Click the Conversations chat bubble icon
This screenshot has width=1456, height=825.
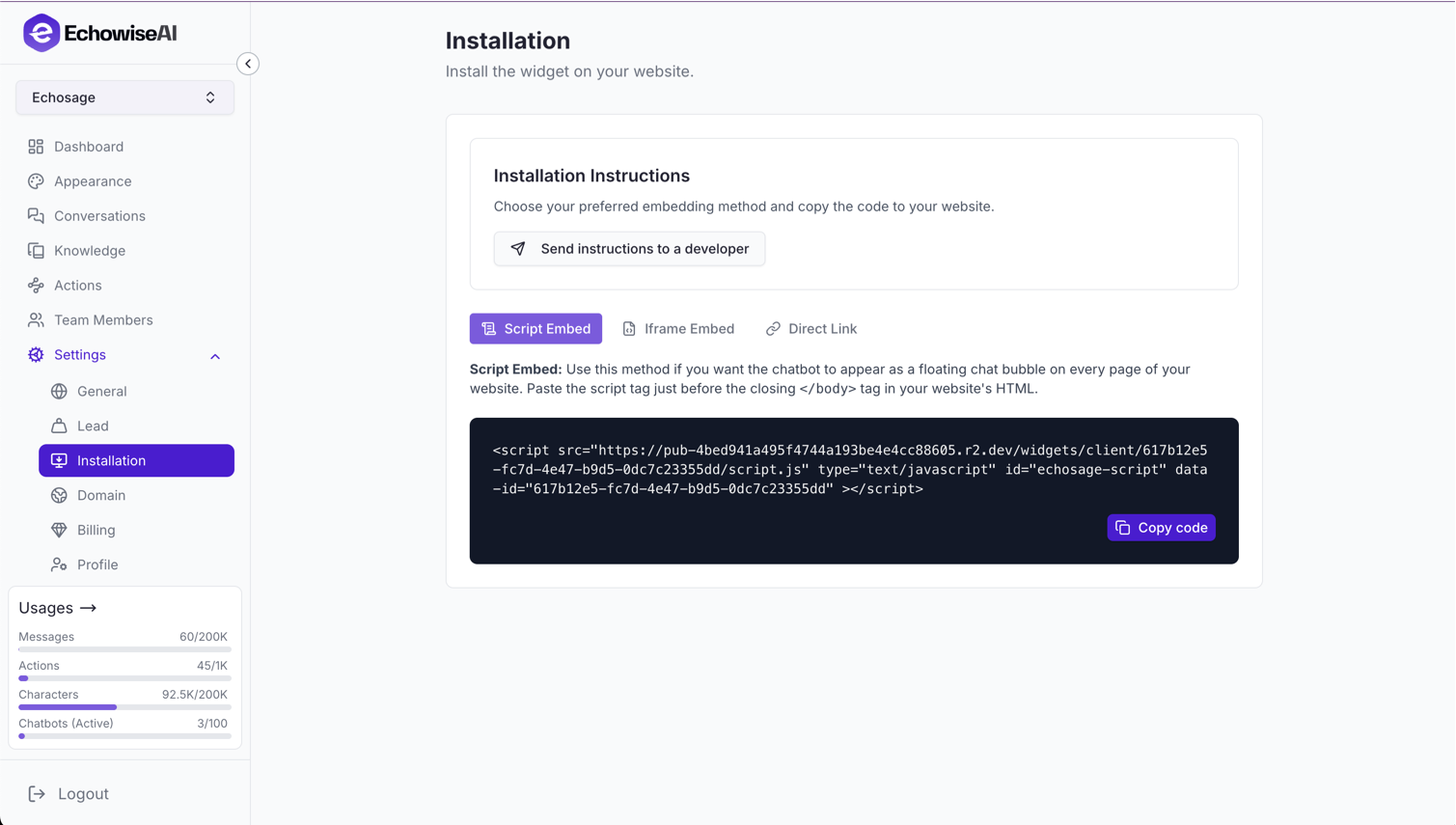(36, 216)
